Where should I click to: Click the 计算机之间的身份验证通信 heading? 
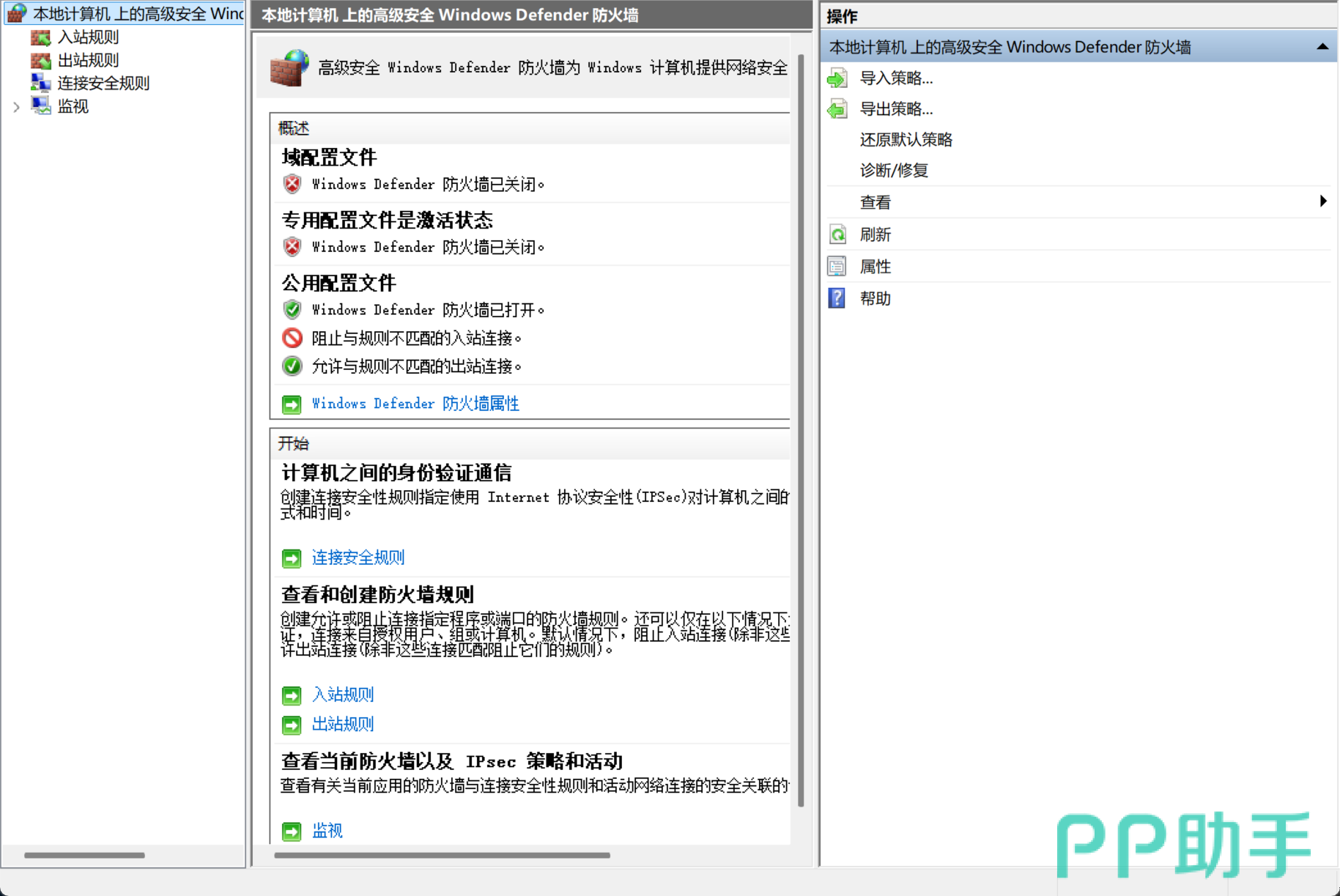click(396, 473)
